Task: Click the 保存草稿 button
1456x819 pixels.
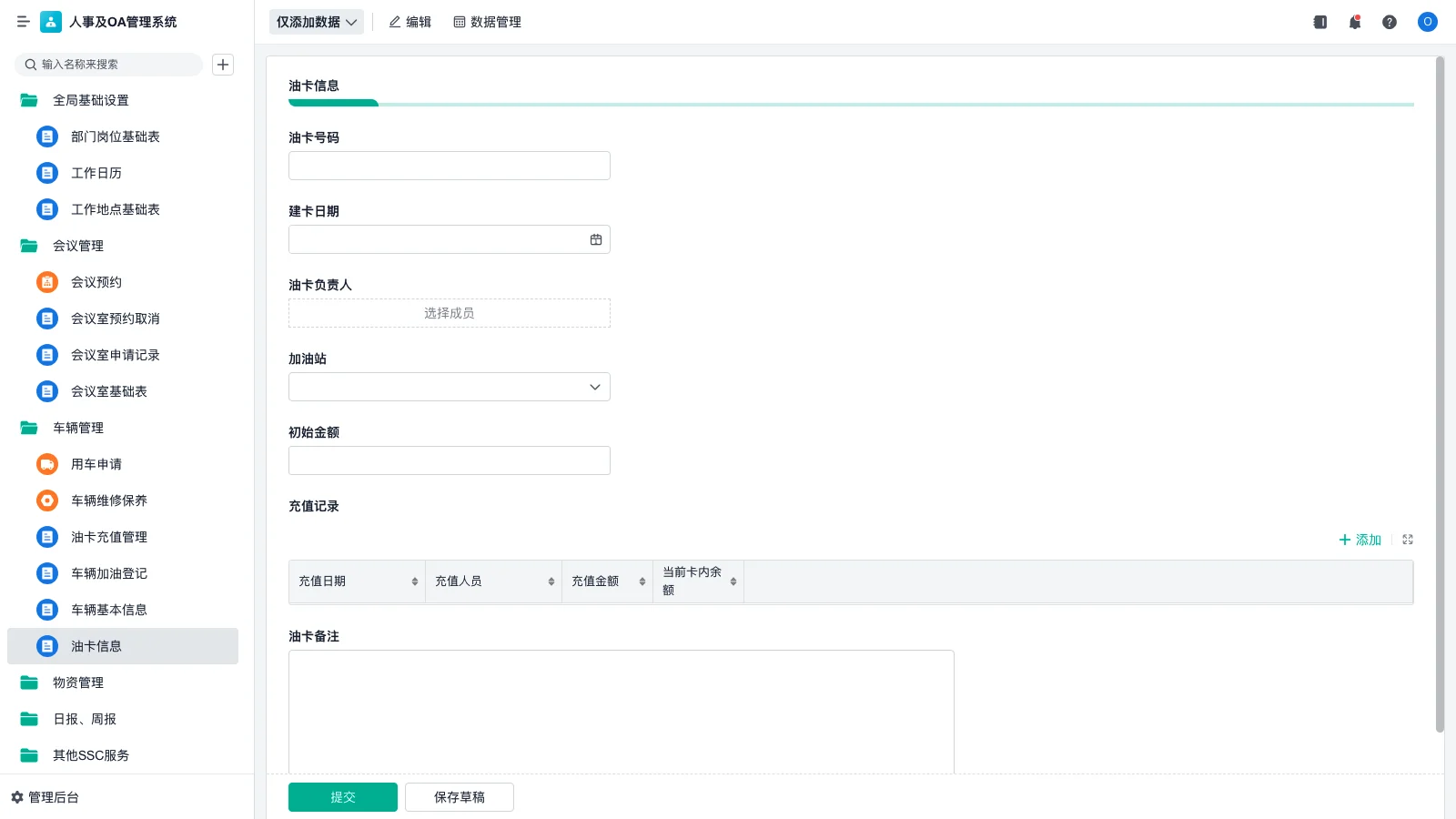Action: (x=460, y=797)
